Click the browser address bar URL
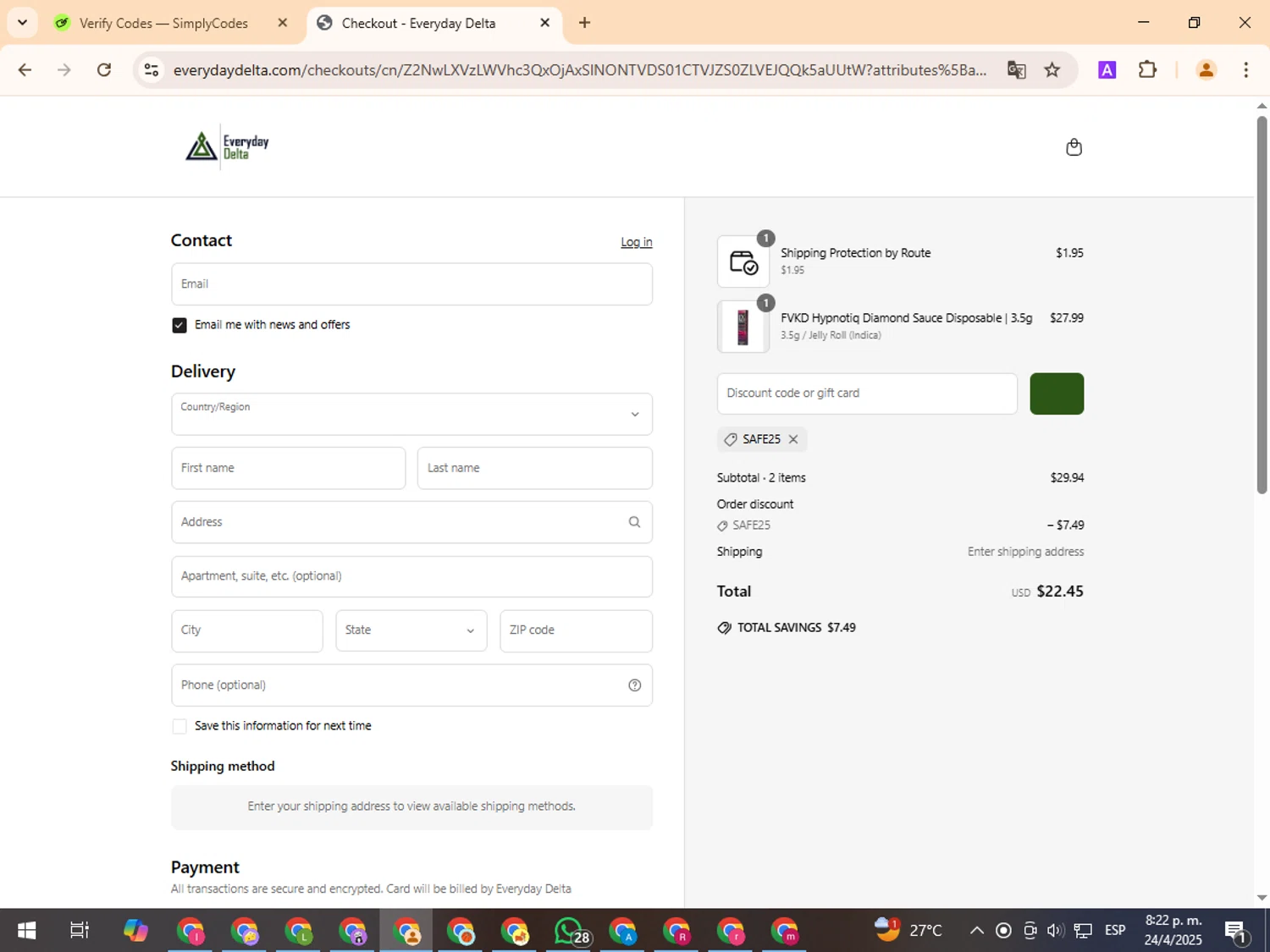 pos(580,70)
